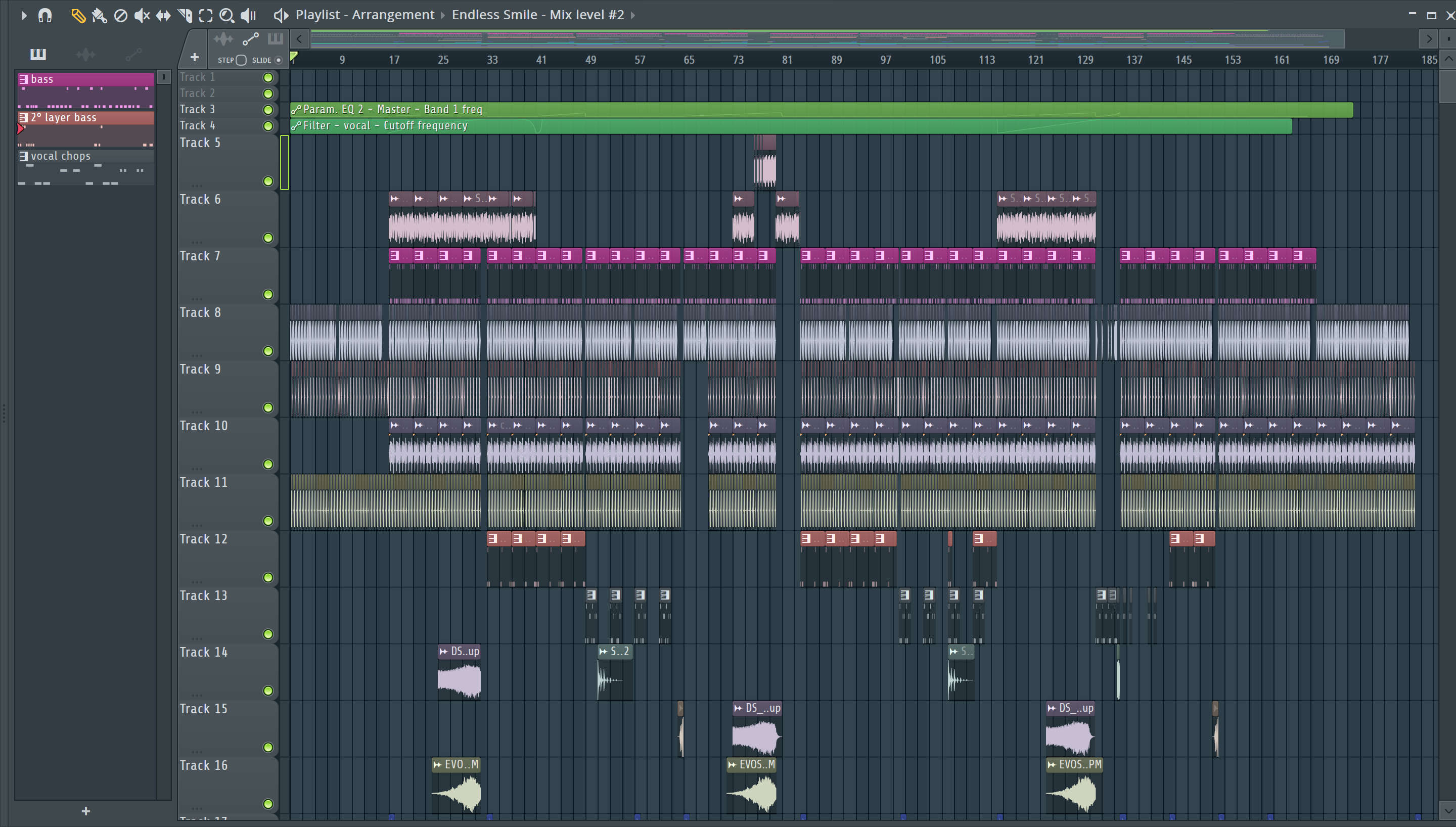Viewport: 1456px width, 827px height.
Task: Add a new track with plus button
Action: click(x=194, y=57)
